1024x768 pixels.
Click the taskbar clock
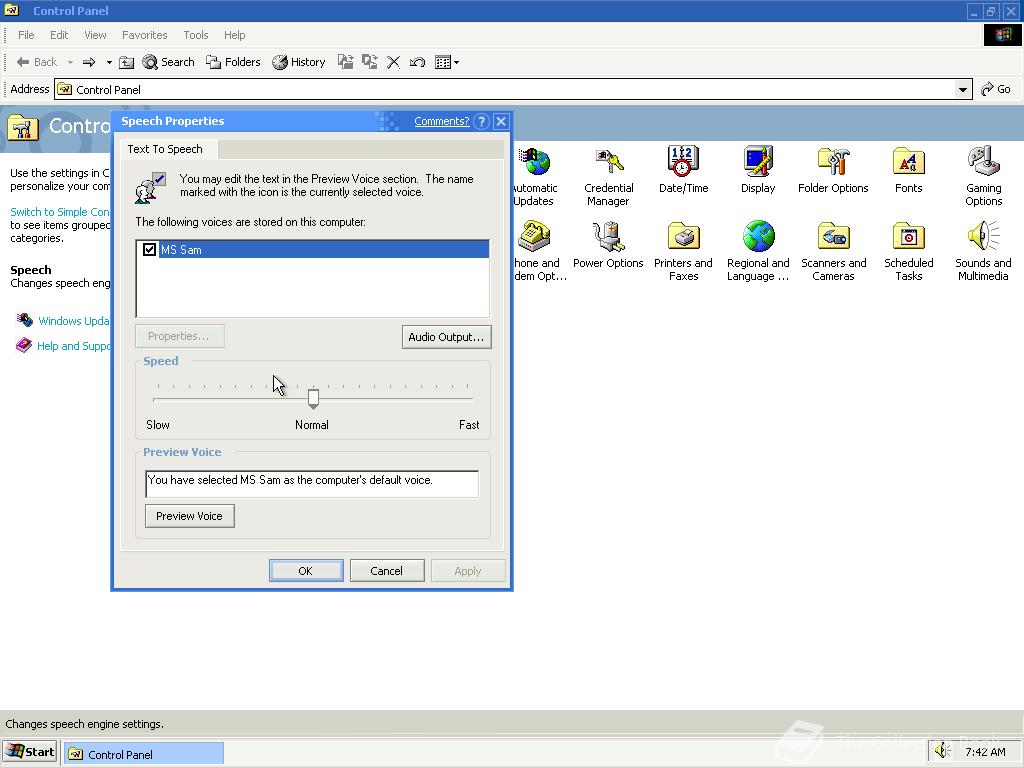[x=985, y=752]
